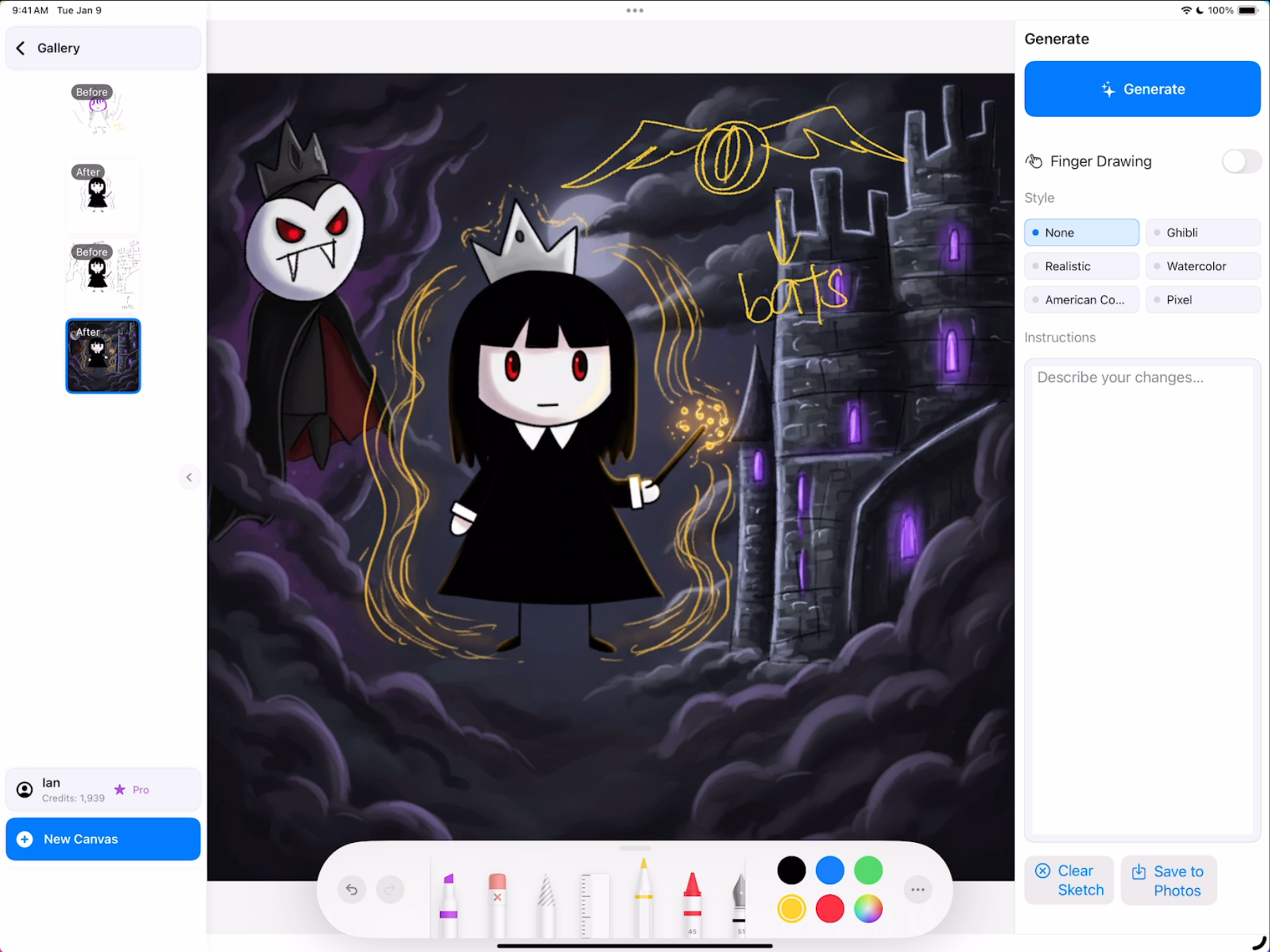Pick the blue color swatch
Image resolution: width=1270 pixels, height=952 pixels.
830,871
